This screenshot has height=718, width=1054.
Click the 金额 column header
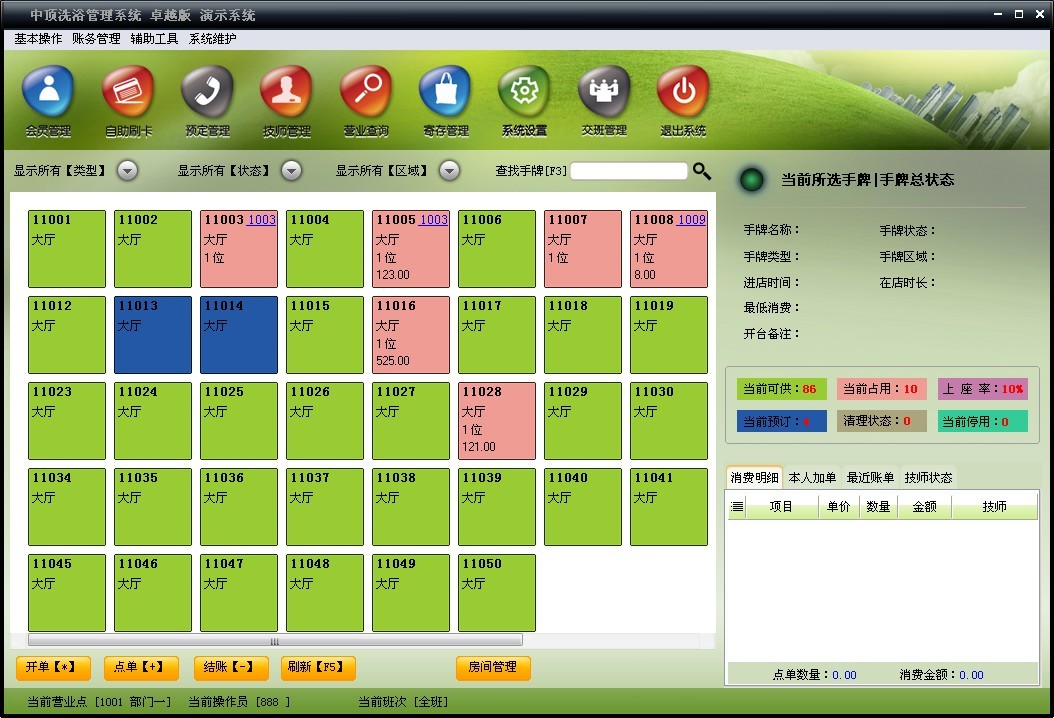pyautogui.click(x=924, y=506)
